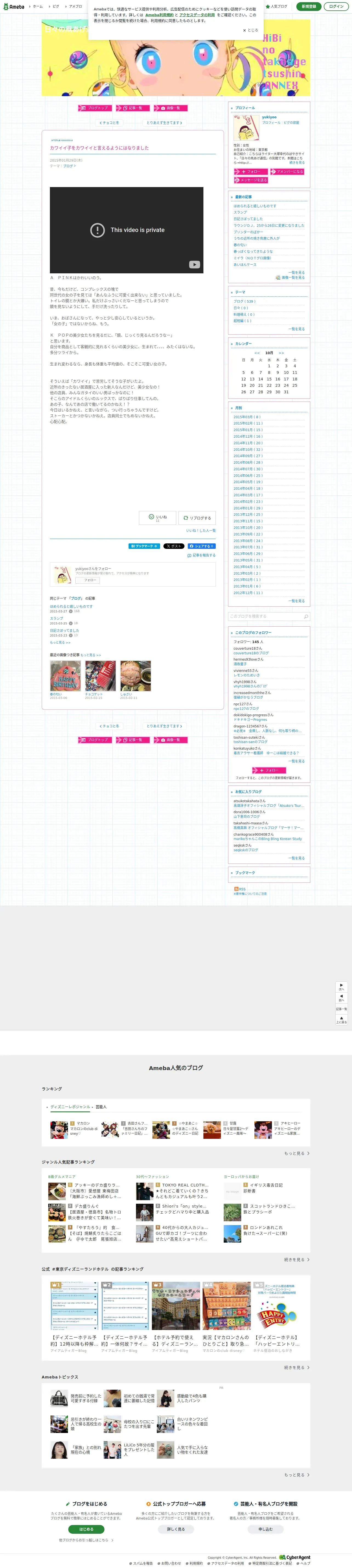Open the しゅざい image thumbnail
The image size is (352, 1568).
(x=135, y=676)
